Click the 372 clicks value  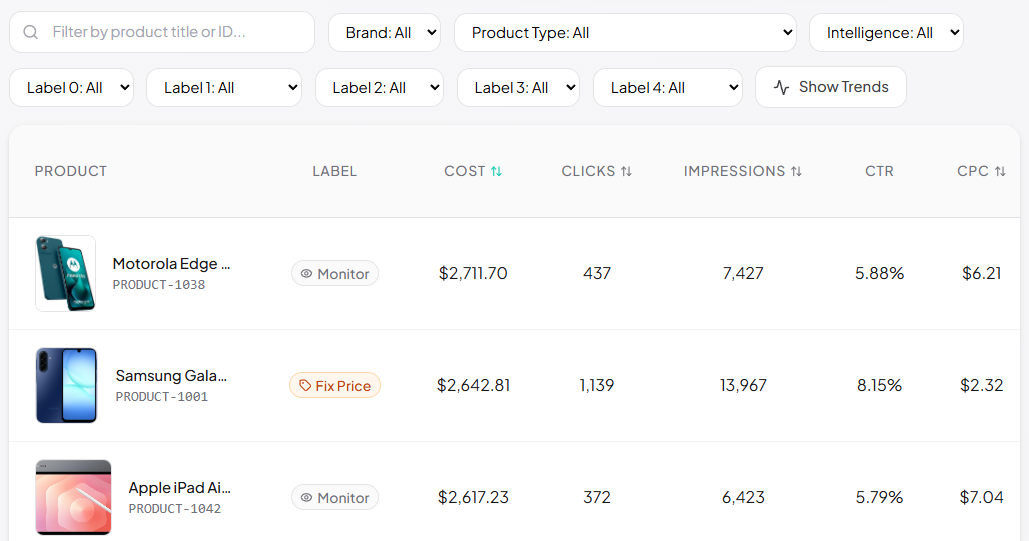click(x=597, y=498)
